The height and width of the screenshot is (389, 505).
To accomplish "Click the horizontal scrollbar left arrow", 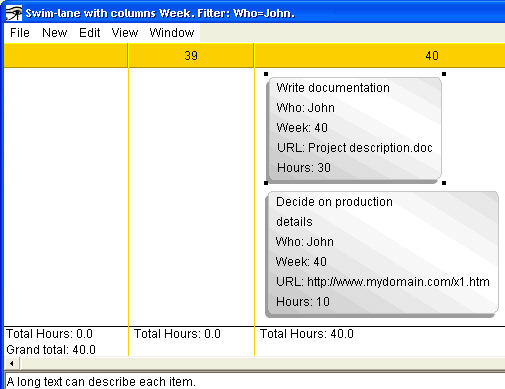I will tap(12, 363).
